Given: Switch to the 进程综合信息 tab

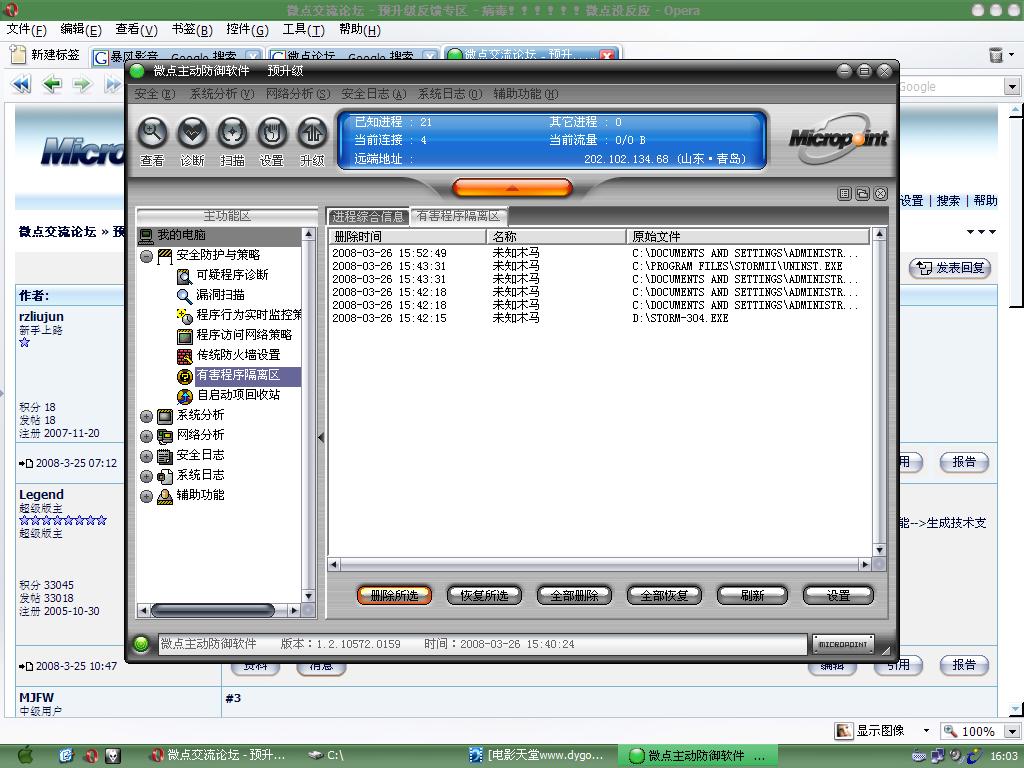Looking at the screenshot, I should point(368,216).
